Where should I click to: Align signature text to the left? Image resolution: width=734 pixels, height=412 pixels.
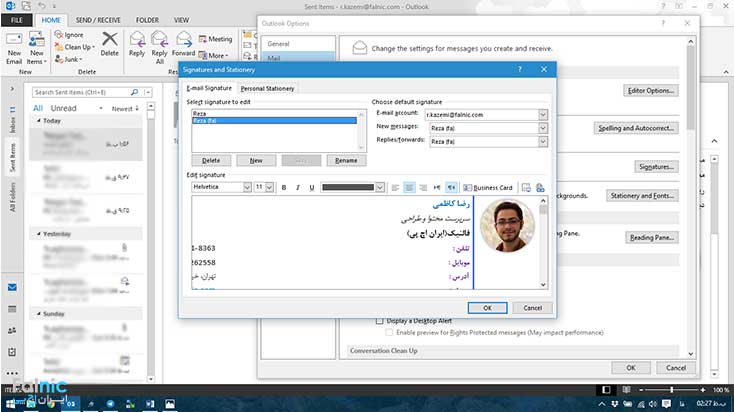[x=395, y=187]
